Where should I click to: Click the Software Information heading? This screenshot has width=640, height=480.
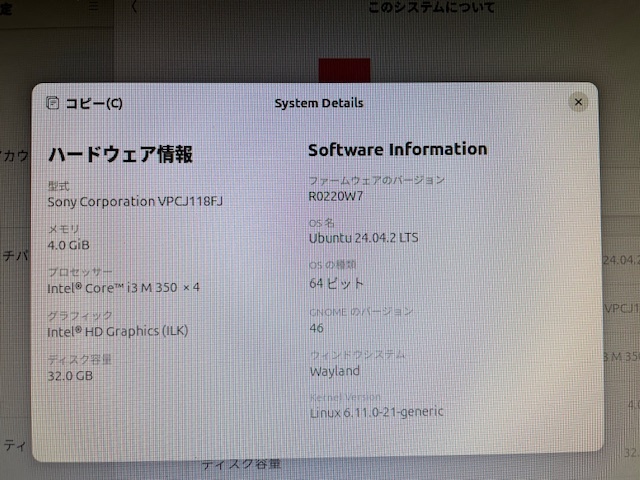point(398,149)
